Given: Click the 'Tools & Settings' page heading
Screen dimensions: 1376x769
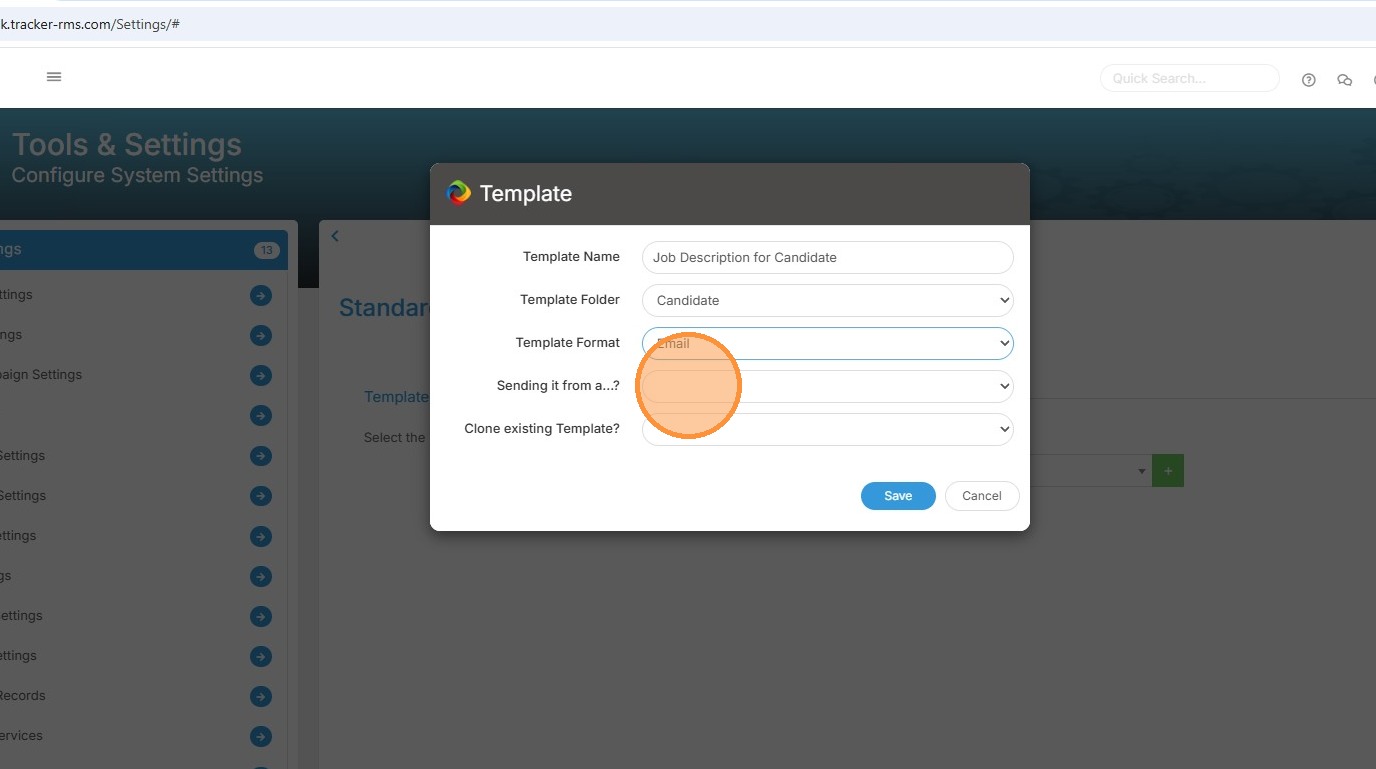Looking at the screenshot, I should pyautogui.click(x=127, y=145).
